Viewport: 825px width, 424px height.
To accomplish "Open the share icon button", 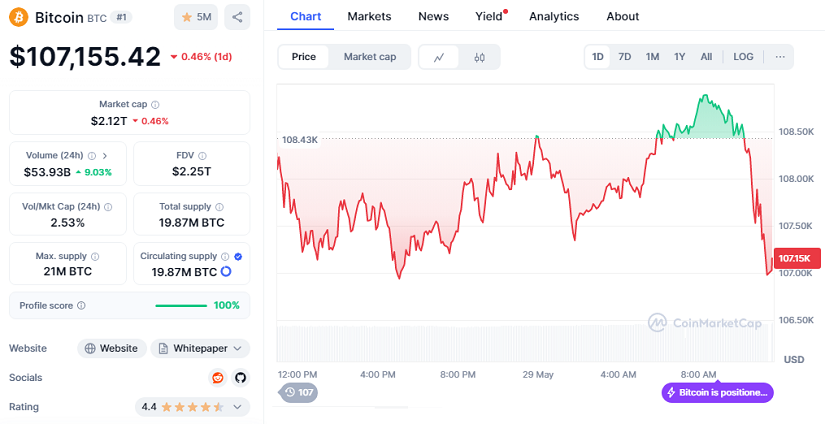I will (237, 17).
